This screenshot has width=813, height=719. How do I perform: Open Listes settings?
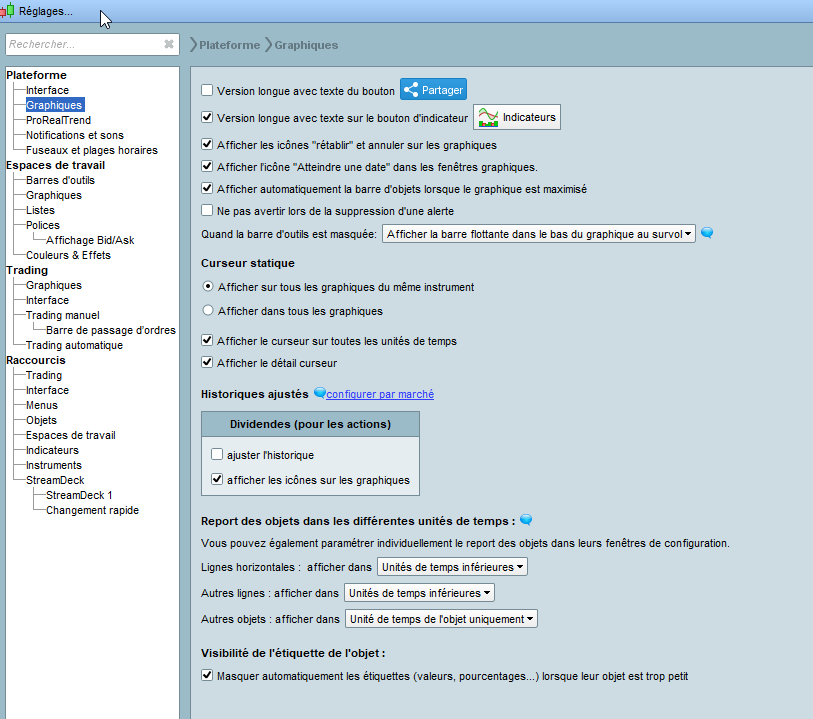pyautogui.click(x=40, y=210)
